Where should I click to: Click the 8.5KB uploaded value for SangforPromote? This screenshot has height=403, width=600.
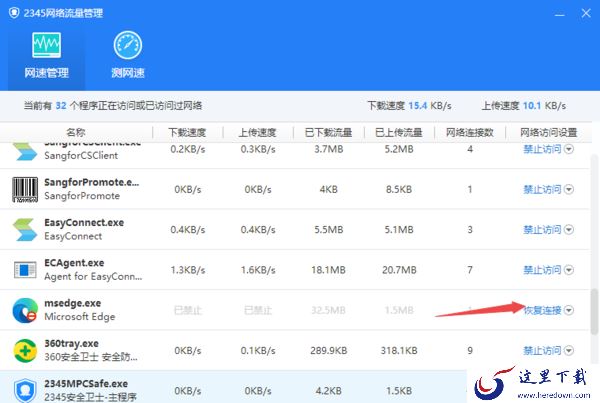[x=399, y=189]
